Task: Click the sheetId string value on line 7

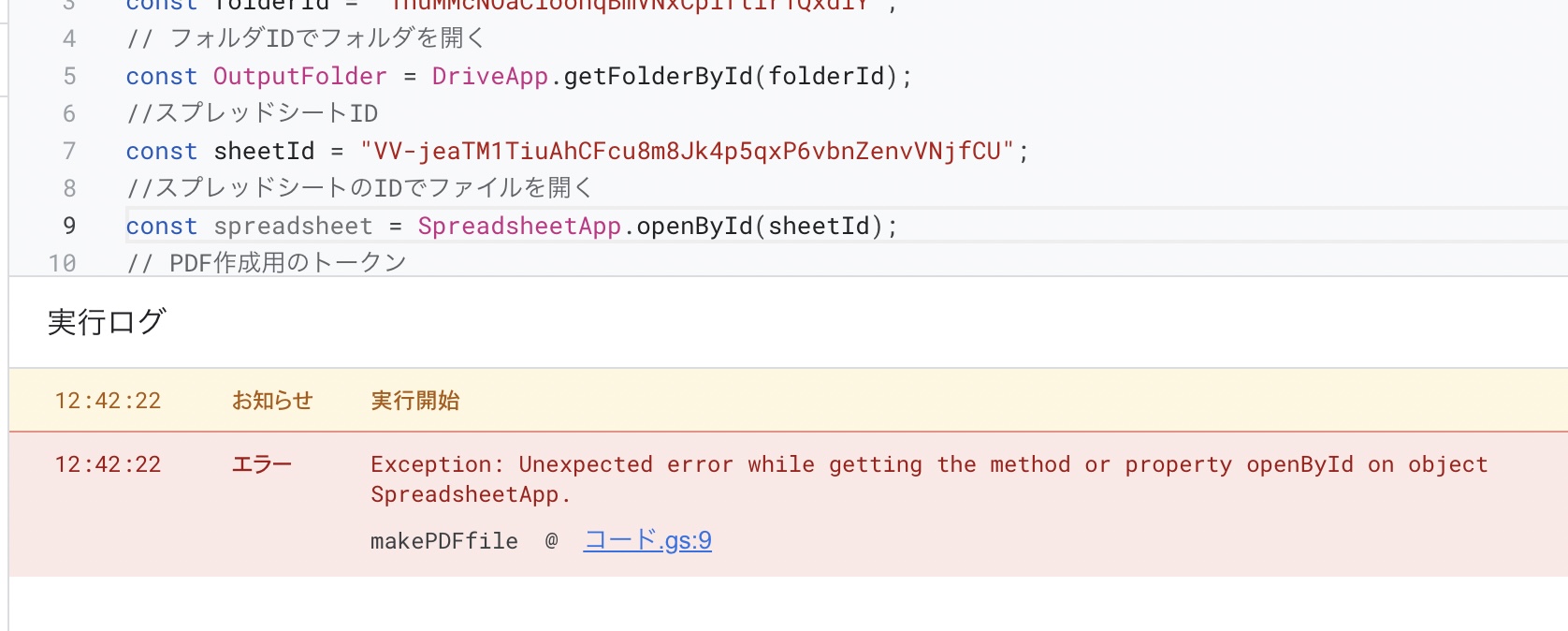Action: 687,151
